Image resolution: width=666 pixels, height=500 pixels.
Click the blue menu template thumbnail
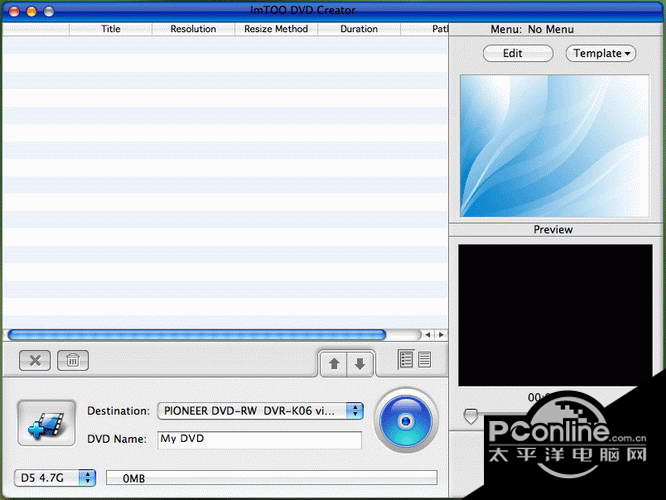(555, 146)
